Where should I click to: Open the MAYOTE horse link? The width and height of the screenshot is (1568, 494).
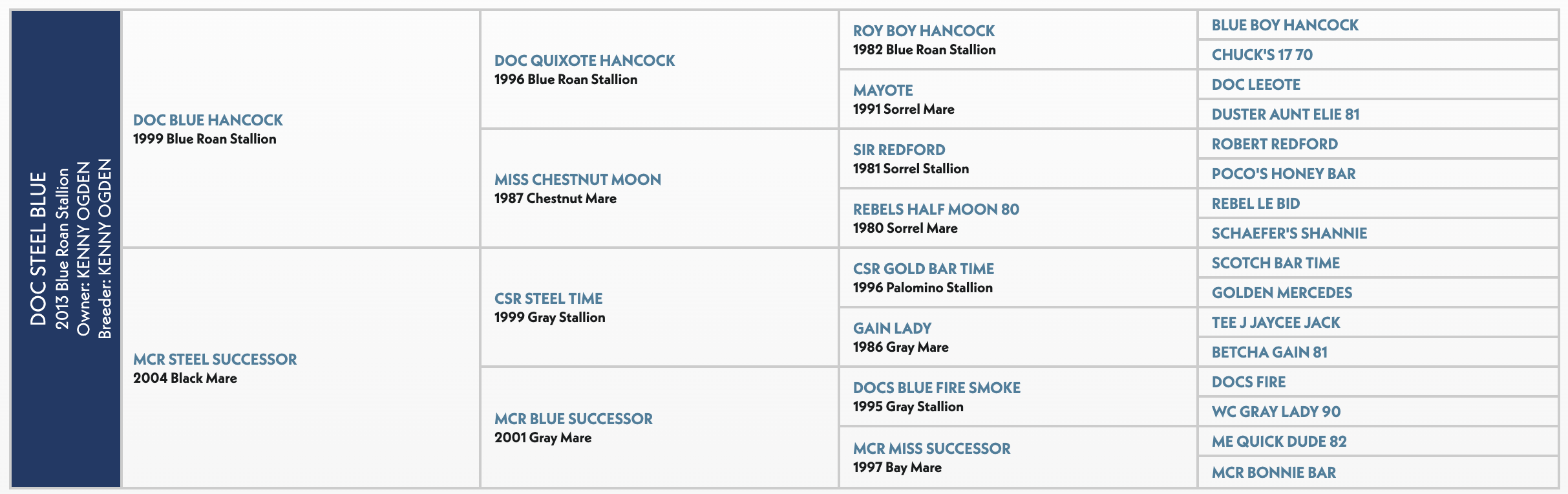(x=882, y=91)
